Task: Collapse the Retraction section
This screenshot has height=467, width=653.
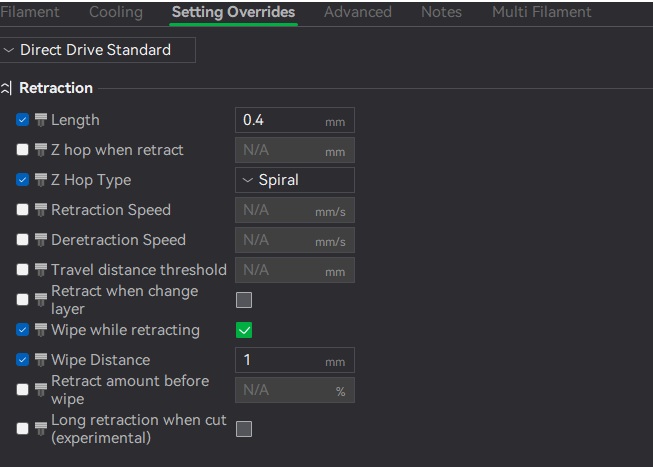Action: click(x=8, y=88)
